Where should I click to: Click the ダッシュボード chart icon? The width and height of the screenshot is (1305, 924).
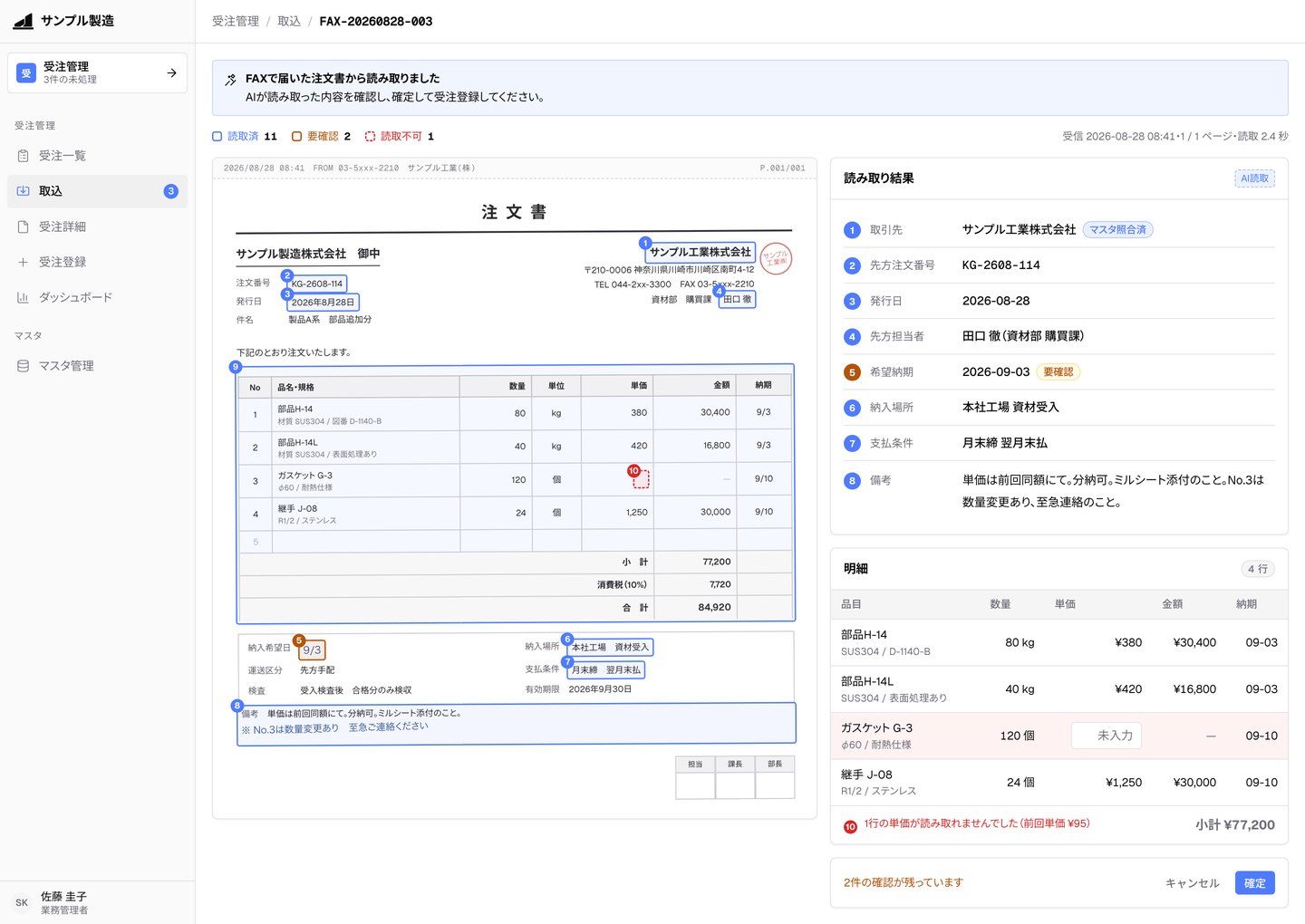pos(23,297)
